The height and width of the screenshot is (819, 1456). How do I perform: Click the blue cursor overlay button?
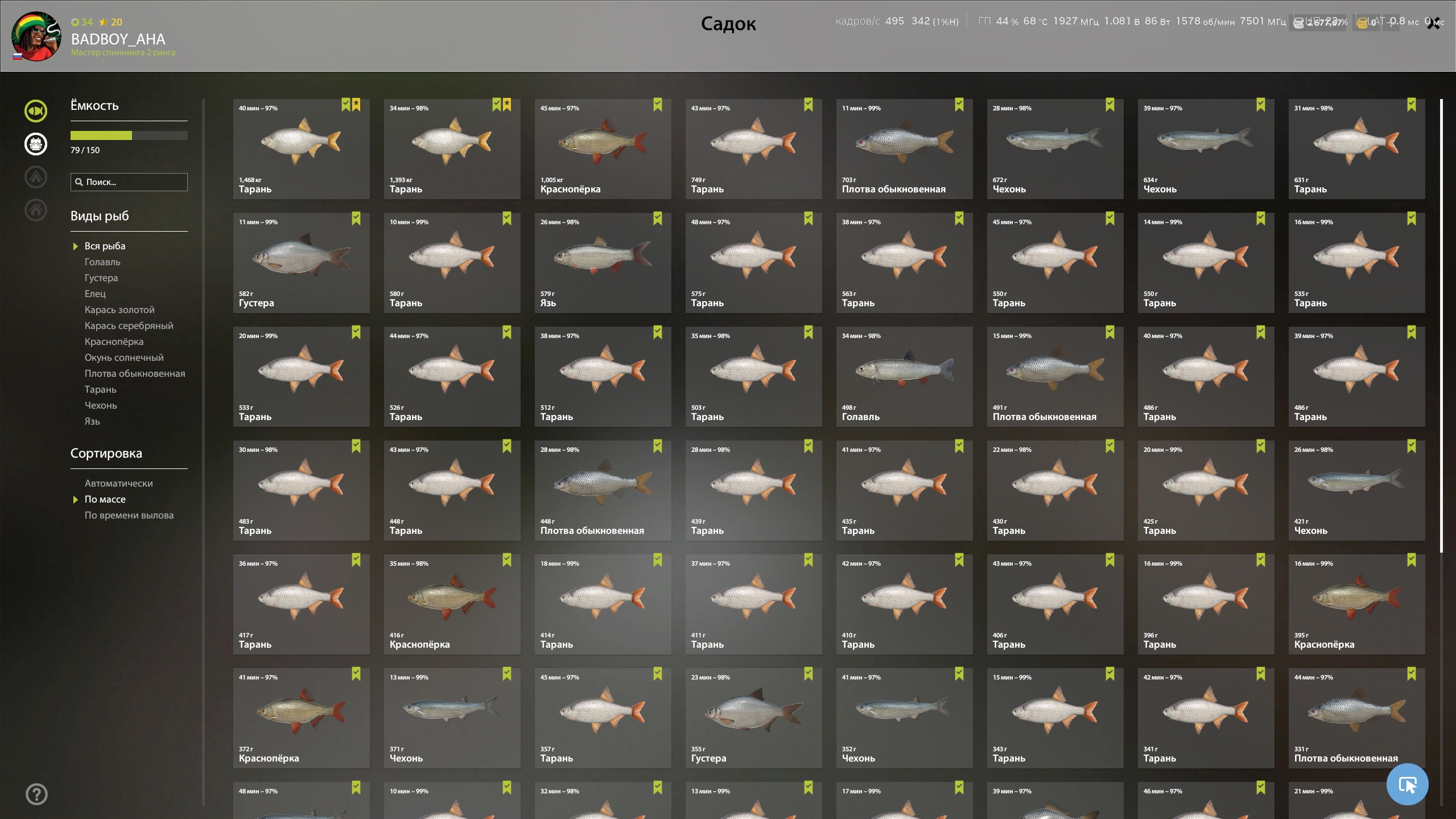(x=1407, y=784)
